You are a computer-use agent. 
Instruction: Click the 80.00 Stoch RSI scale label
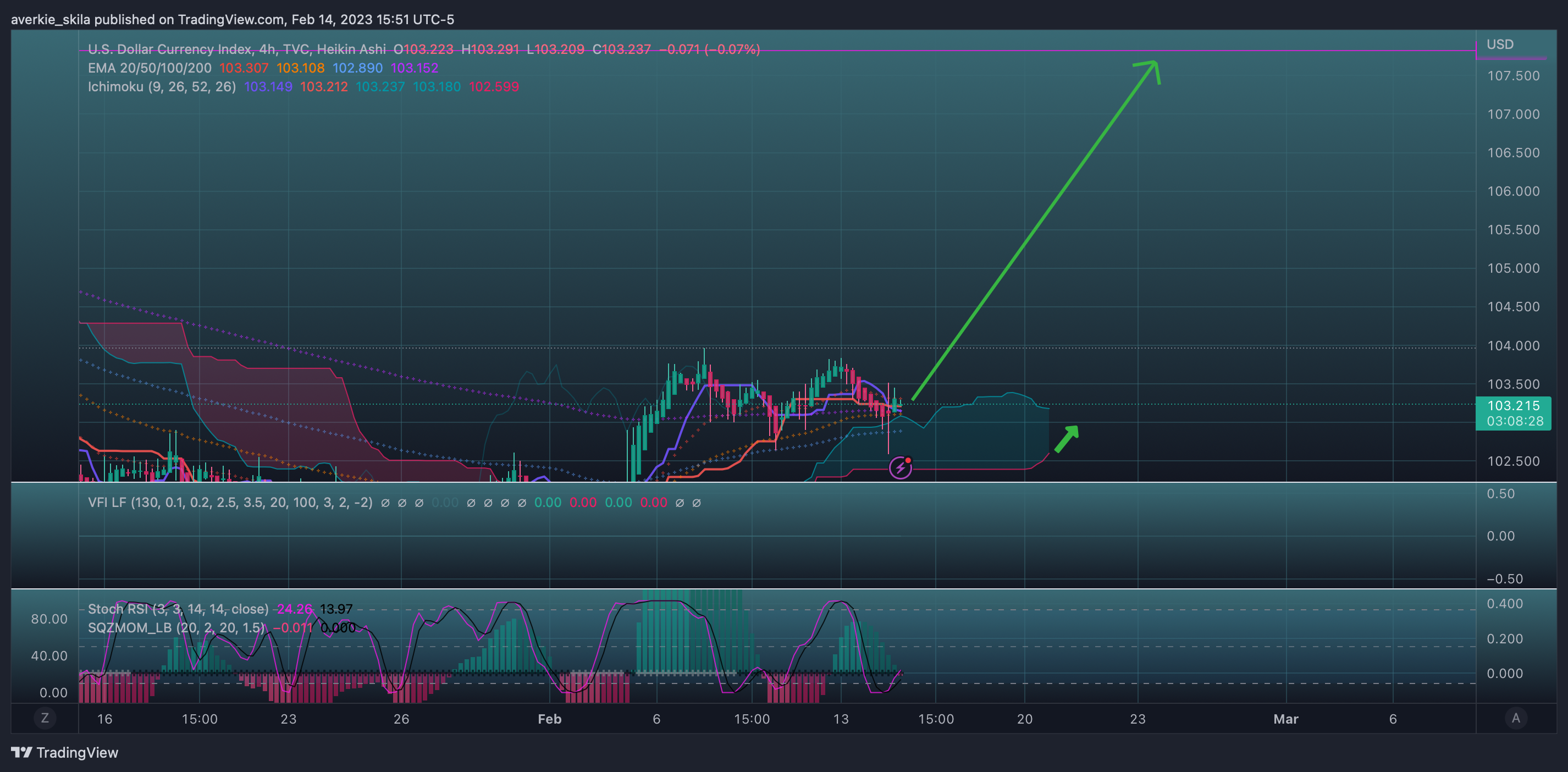coord(49,619)
